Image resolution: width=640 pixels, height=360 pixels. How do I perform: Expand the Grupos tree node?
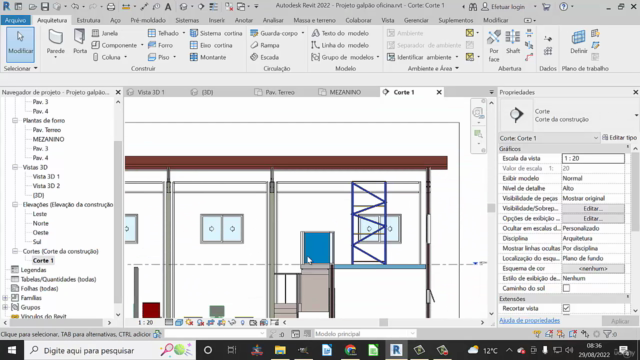click(5, 307)
